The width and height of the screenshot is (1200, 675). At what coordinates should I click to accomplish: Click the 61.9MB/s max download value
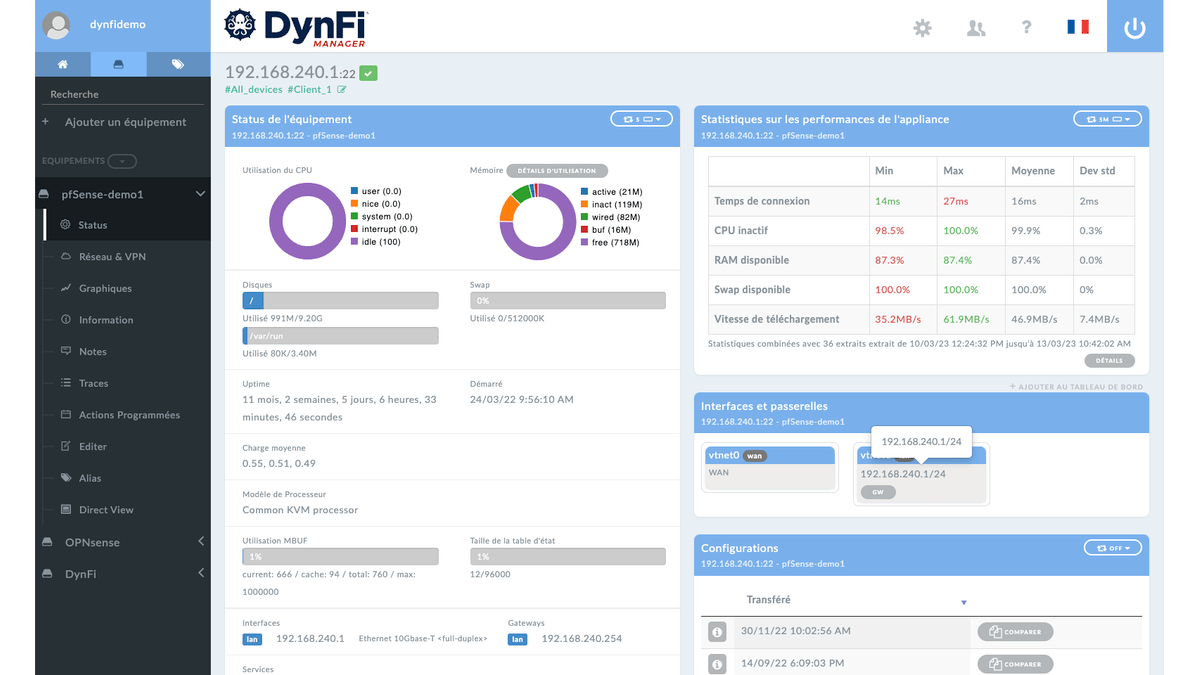(x=966, y=319)
